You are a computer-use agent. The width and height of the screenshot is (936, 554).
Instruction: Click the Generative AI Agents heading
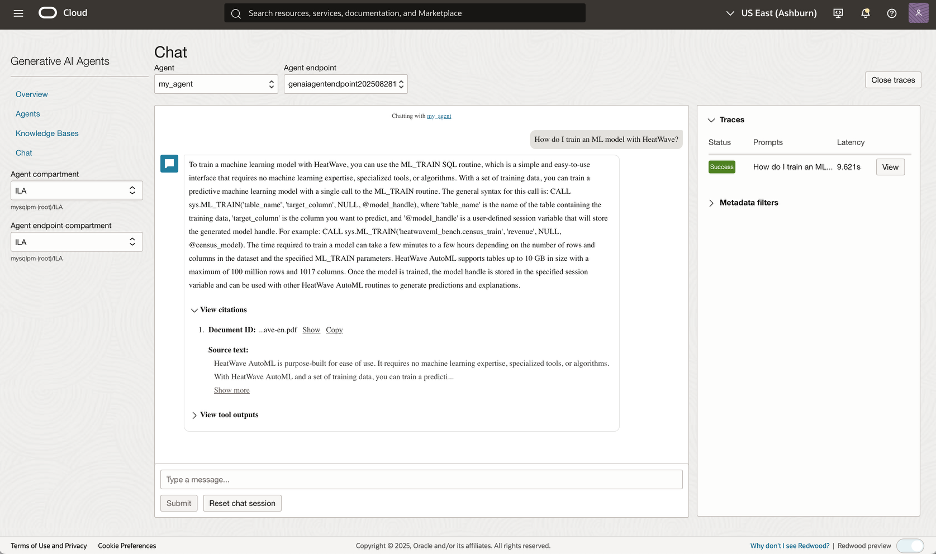click(x=60, y=61)
